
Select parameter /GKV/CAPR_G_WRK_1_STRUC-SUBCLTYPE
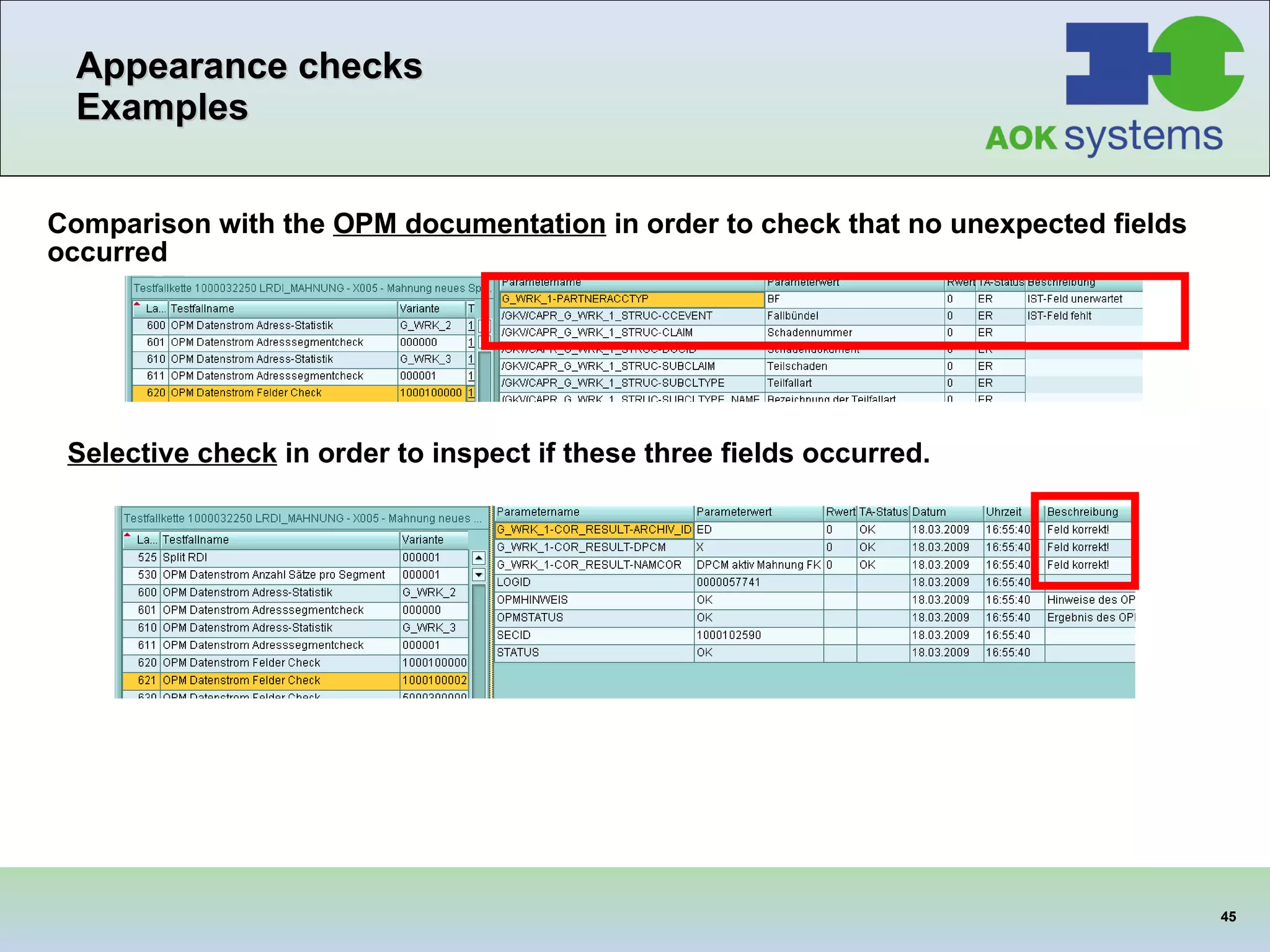pyautogui.click(x=632, y=384)
